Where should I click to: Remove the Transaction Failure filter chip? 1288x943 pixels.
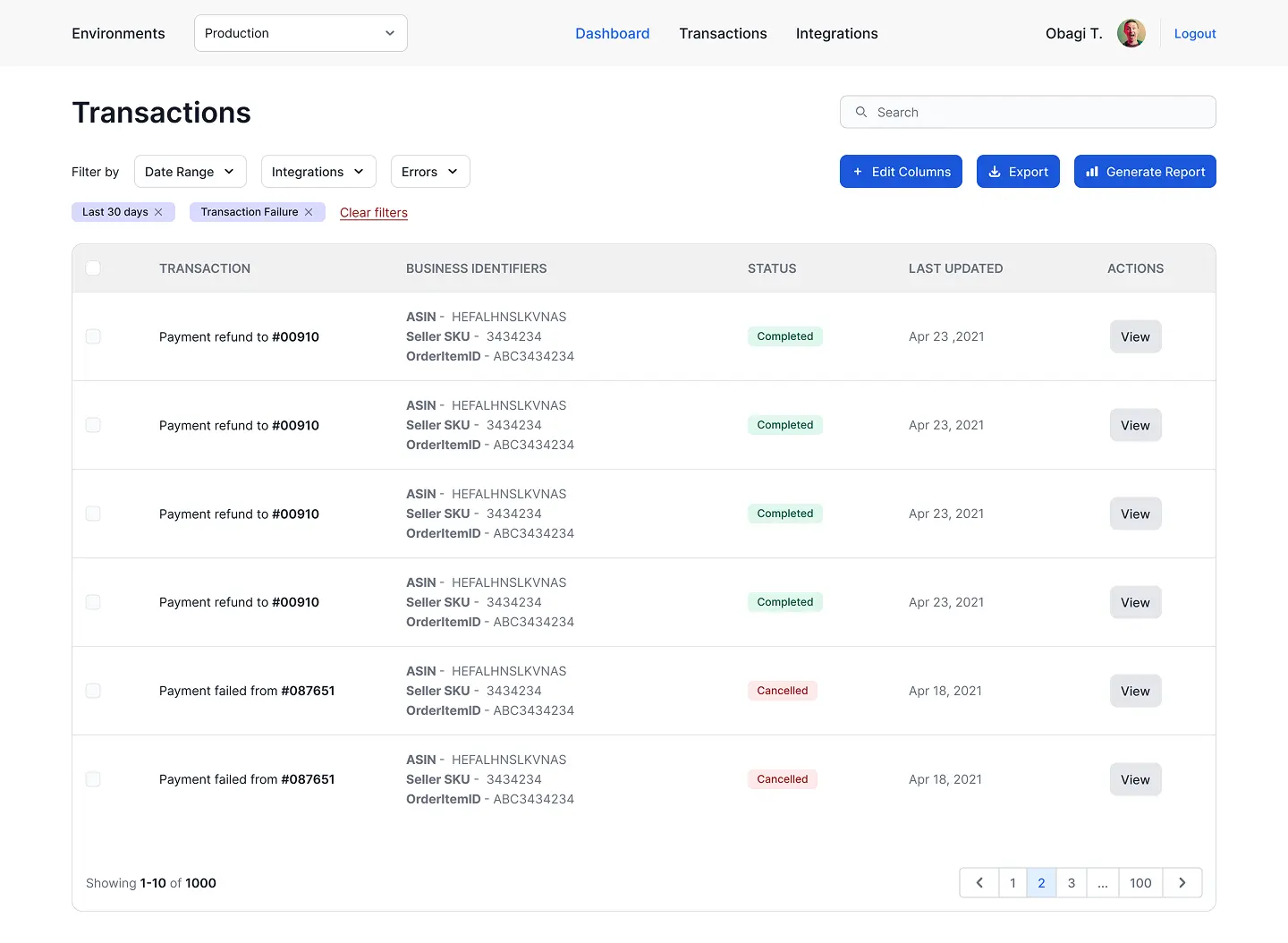point(309,212)
